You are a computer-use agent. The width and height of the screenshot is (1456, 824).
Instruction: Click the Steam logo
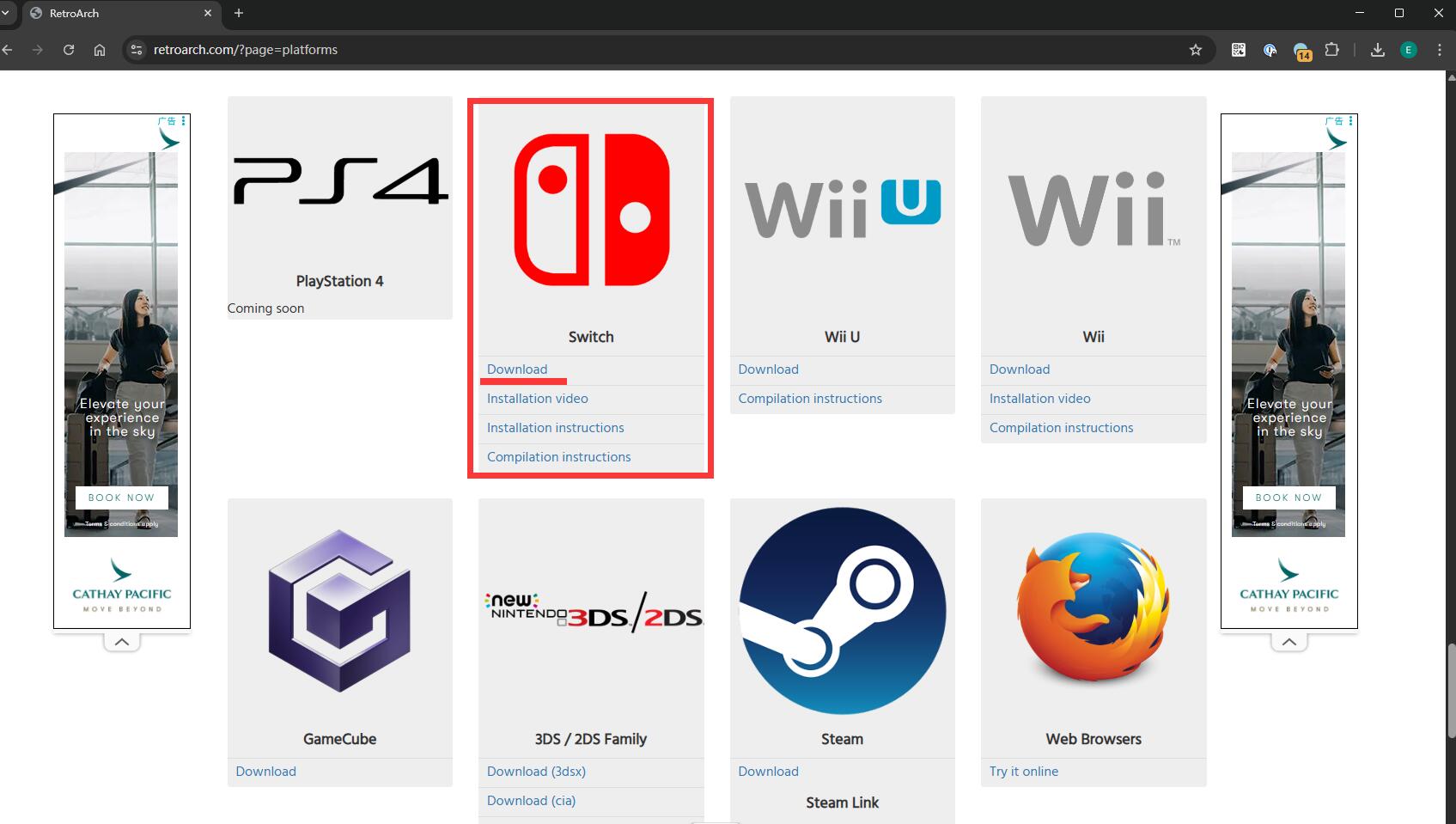click(x=842, y=611)
